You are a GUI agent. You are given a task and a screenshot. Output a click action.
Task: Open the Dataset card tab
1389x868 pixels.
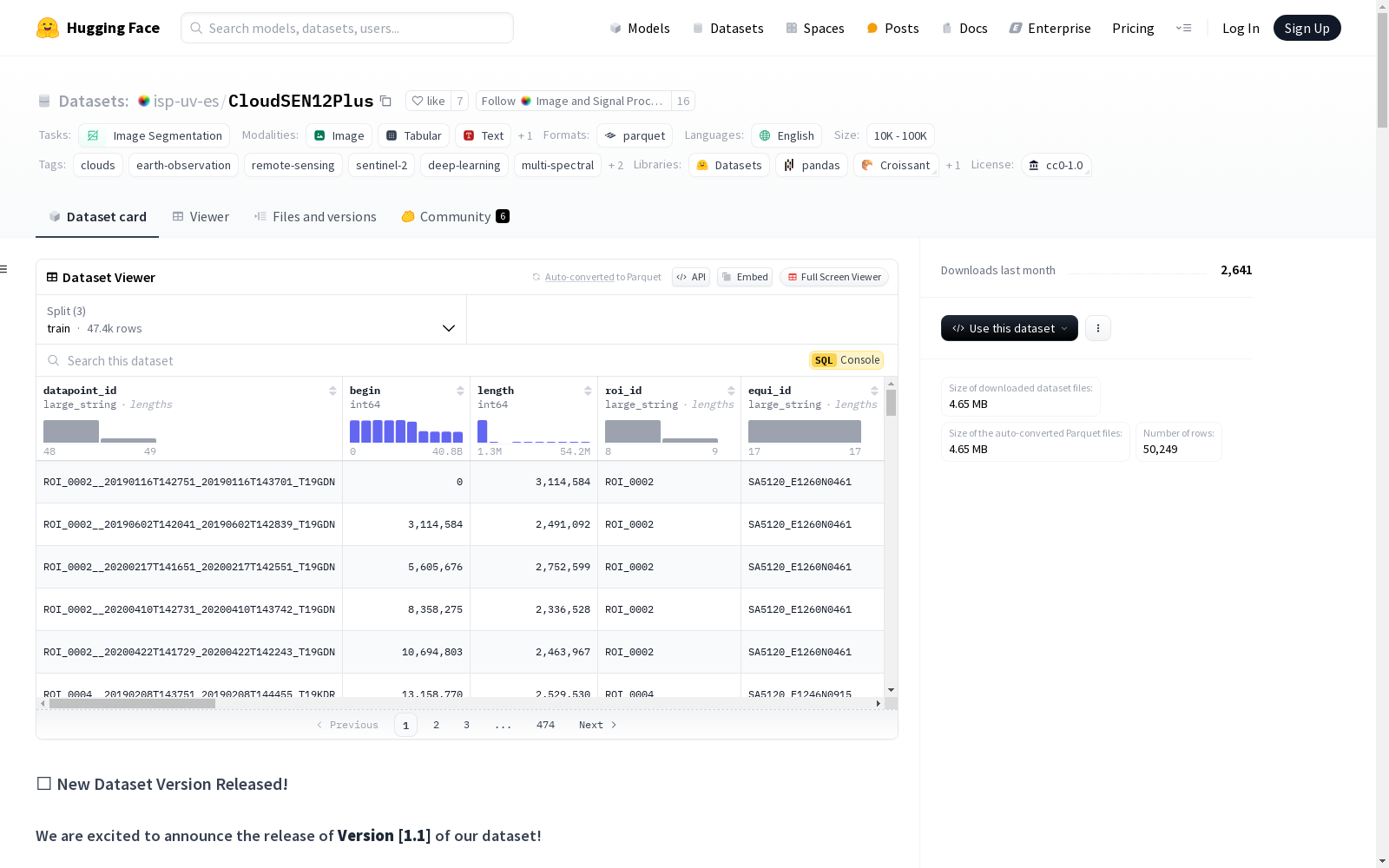97,216
